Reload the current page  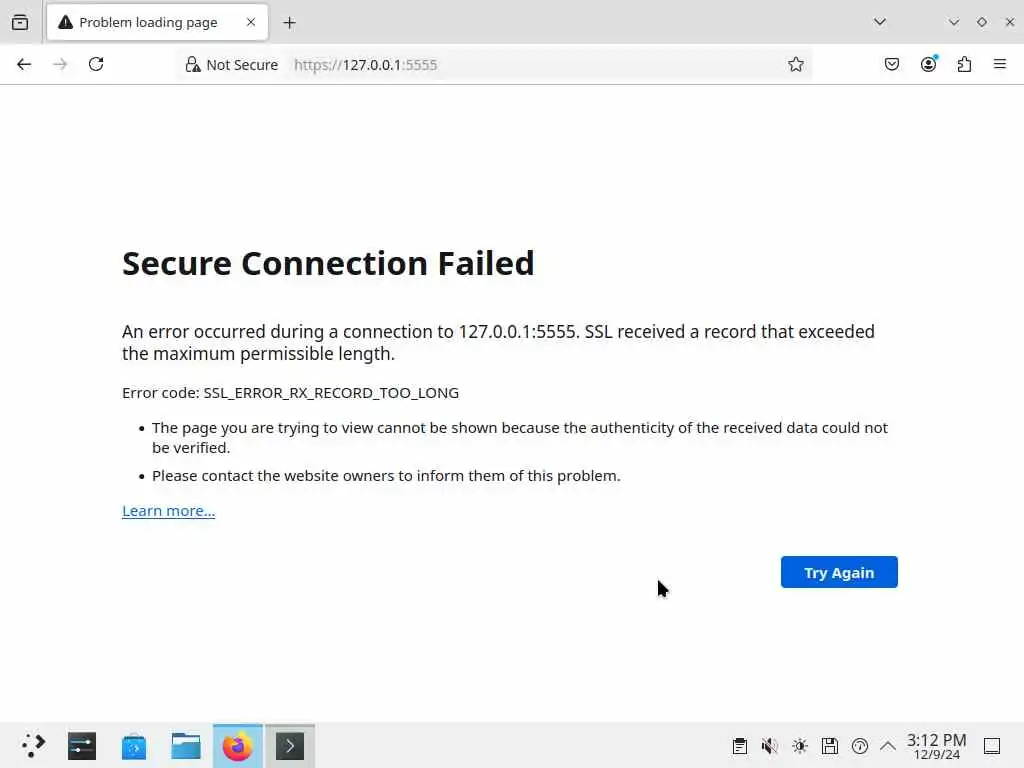(x=96, y=64)
